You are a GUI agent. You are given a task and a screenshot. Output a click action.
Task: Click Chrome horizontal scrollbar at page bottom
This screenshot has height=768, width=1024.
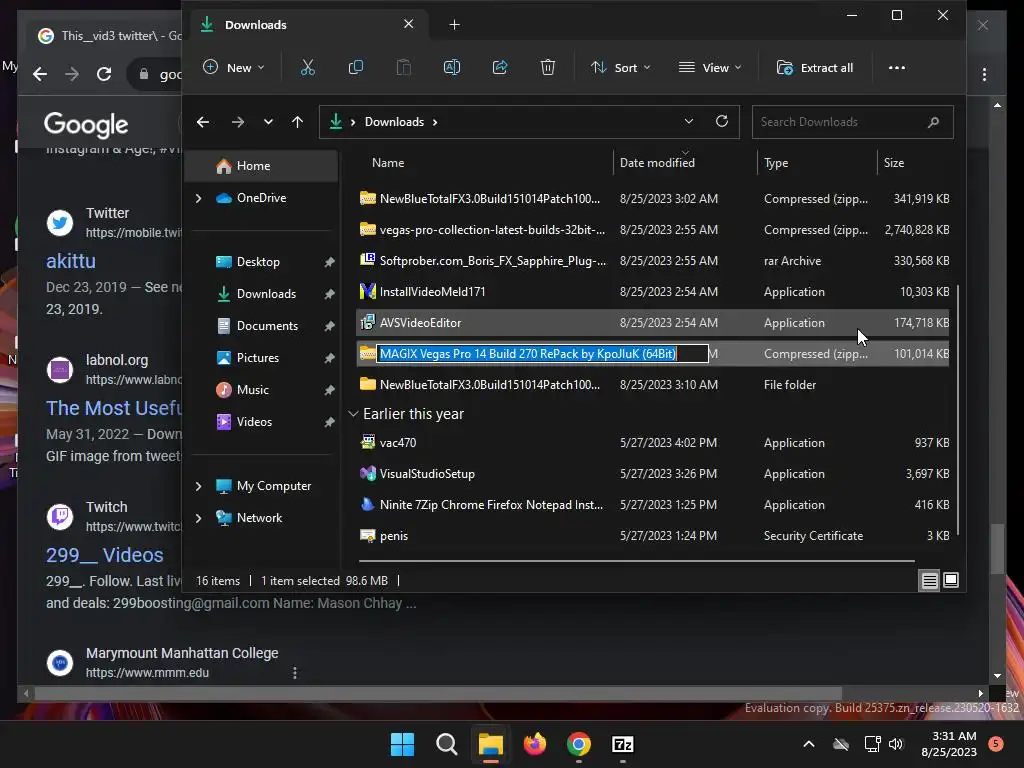pos(438,693)
